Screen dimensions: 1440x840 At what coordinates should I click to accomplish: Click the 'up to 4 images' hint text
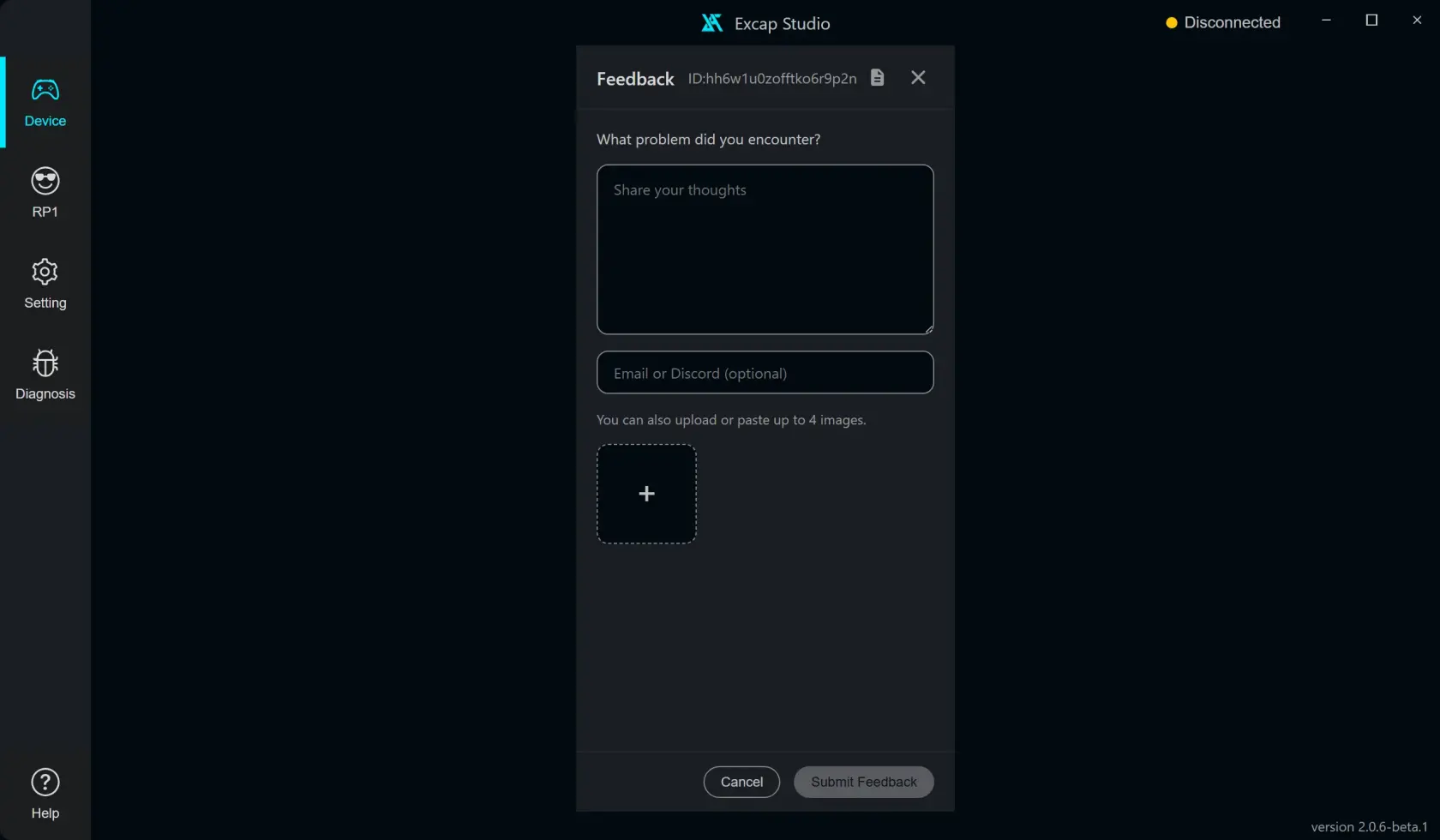pyautogui.click(x=731, y=420)
